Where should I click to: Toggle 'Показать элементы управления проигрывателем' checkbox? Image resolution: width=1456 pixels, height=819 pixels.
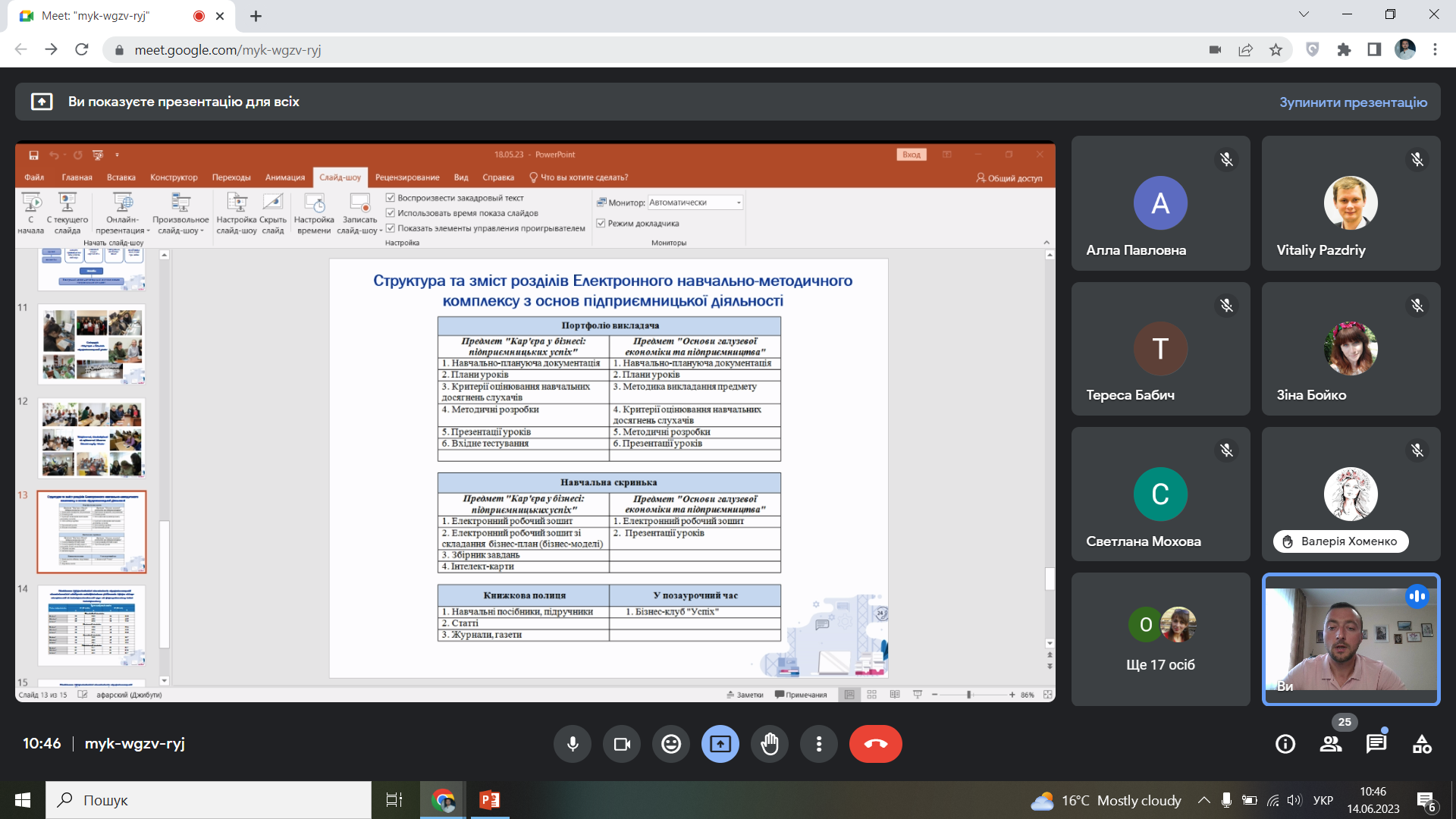[x=391, y=228]
